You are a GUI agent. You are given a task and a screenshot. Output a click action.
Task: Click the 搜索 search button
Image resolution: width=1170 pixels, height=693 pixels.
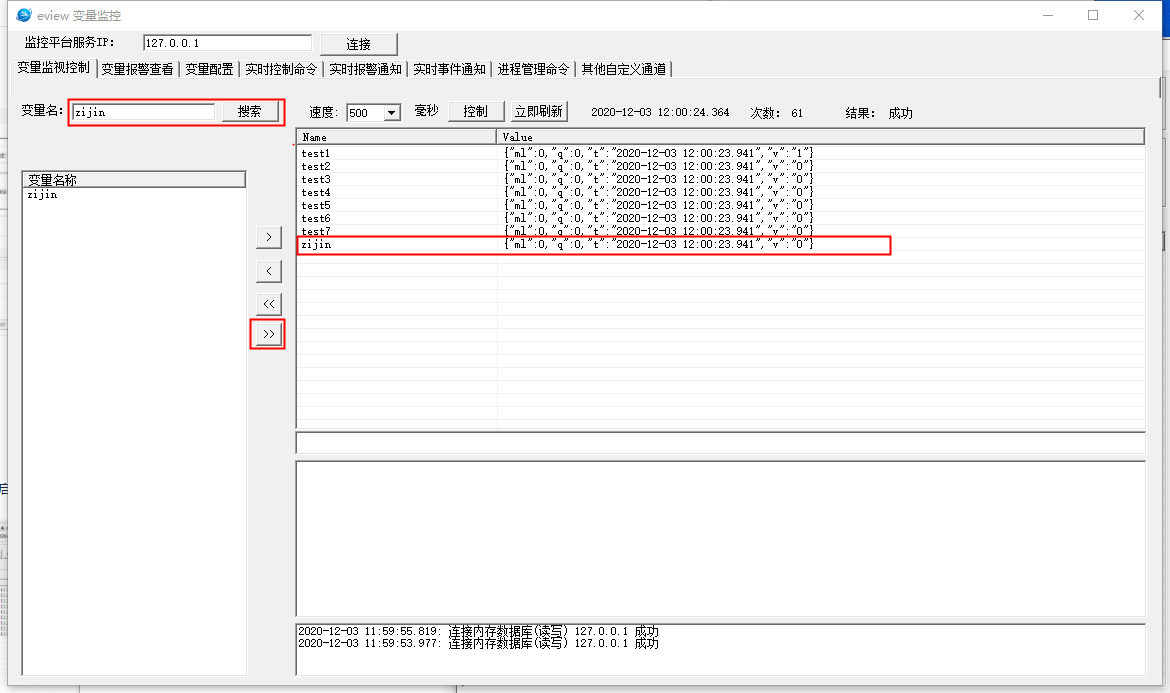click(x=250, y=112)
